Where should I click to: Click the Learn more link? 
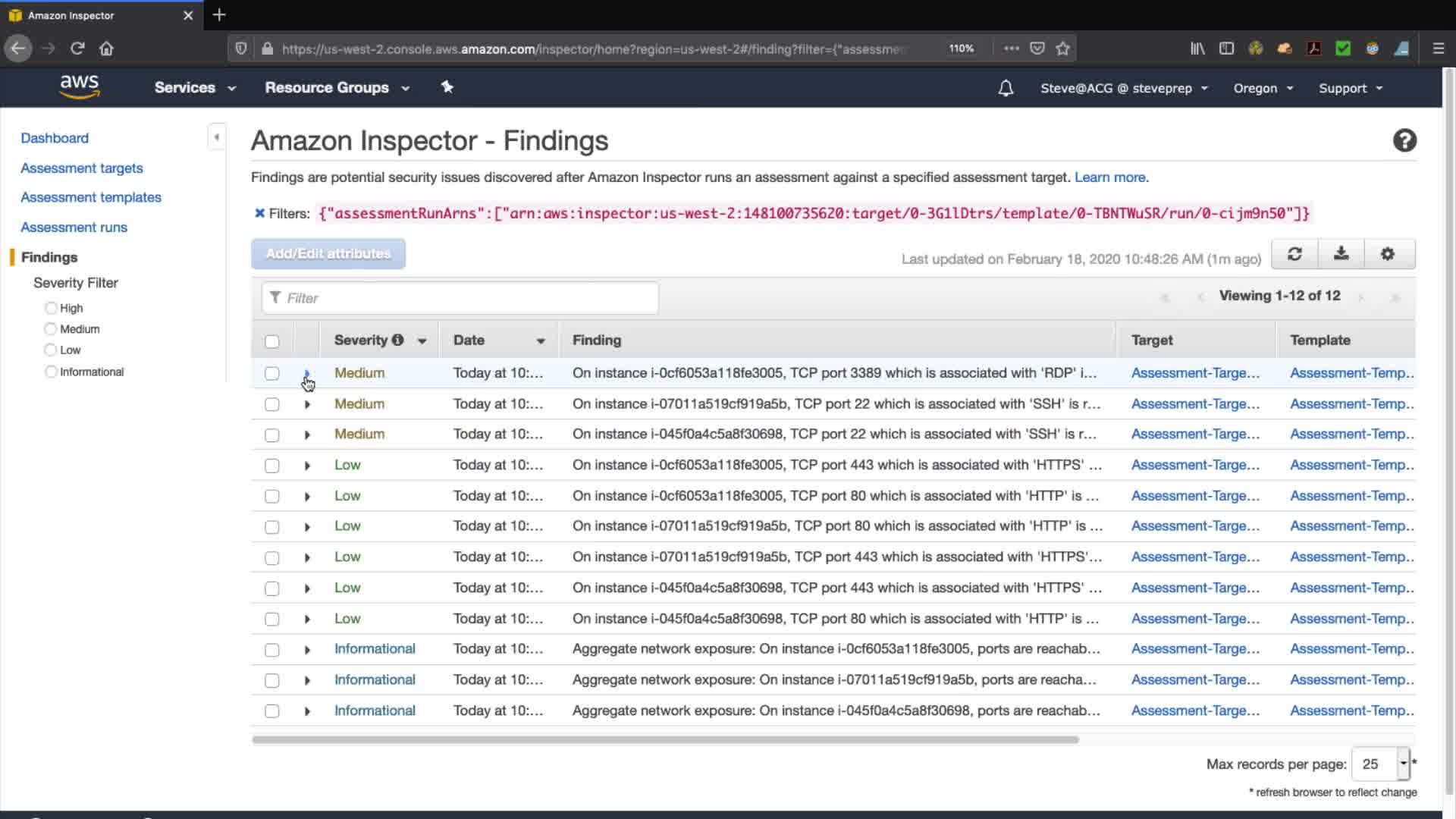click(1109, 177)
